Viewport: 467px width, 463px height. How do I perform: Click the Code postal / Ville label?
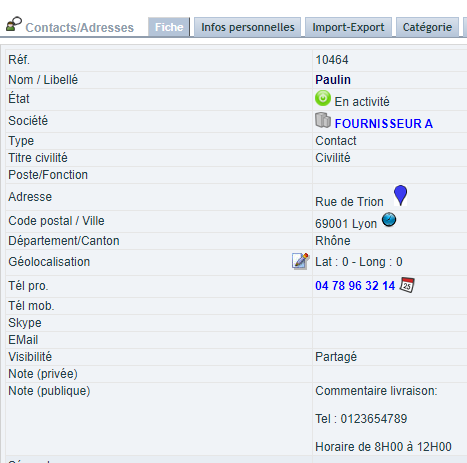pyautogui.click(x=56, y=221)
